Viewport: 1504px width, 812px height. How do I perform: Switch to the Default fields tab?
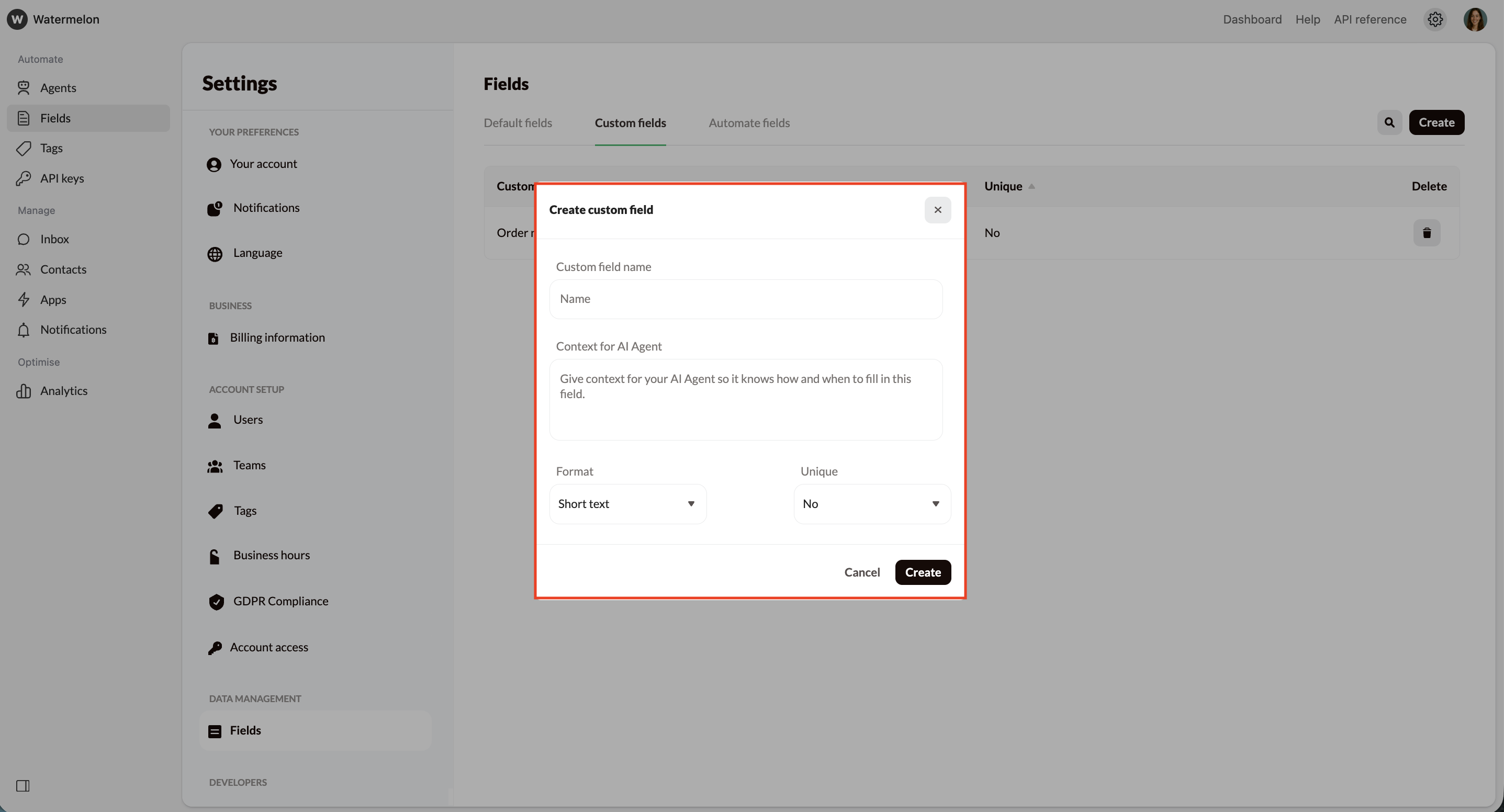[517, 122]
